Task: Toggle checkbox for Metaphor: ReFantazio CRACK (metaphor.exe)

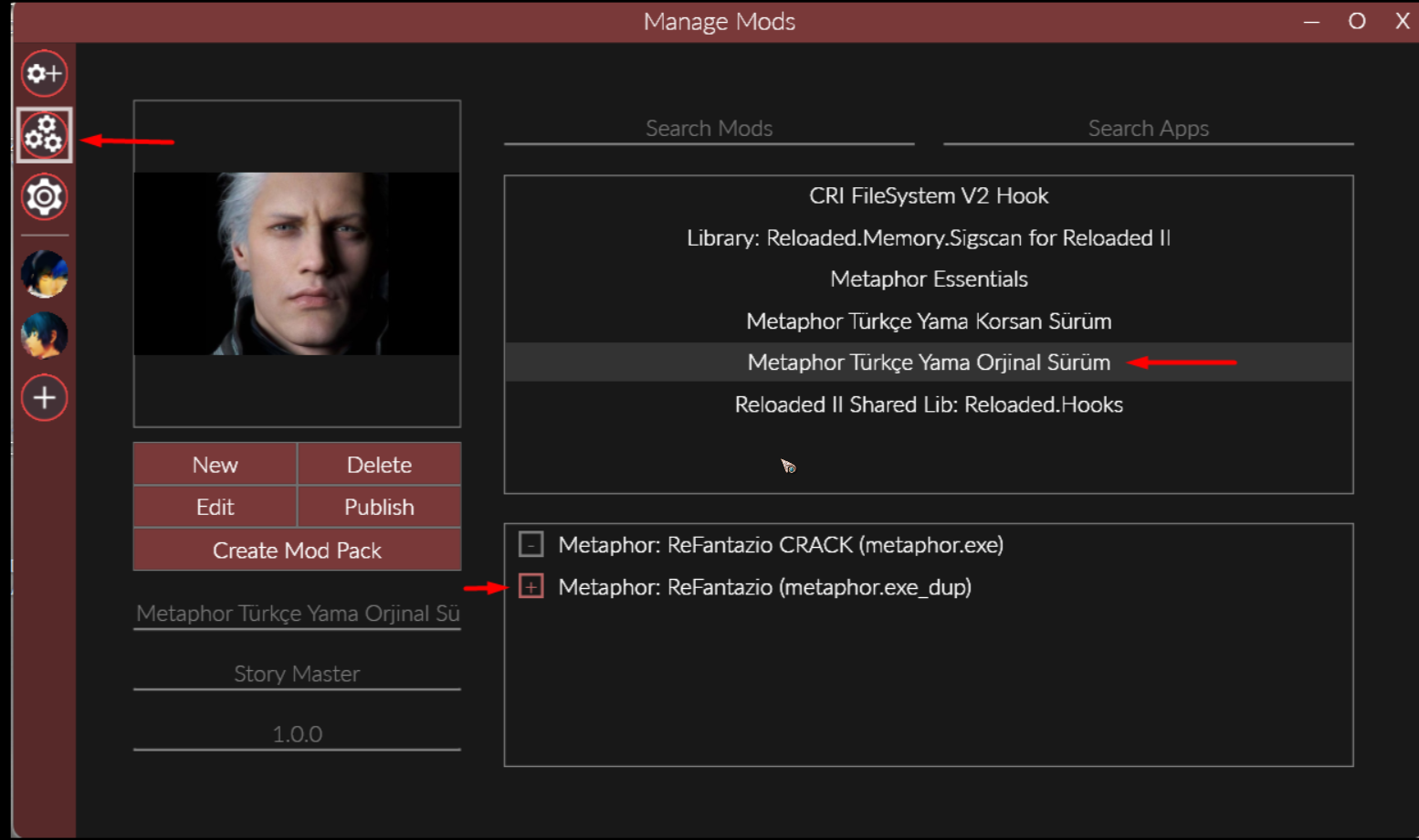Action: 531,545
